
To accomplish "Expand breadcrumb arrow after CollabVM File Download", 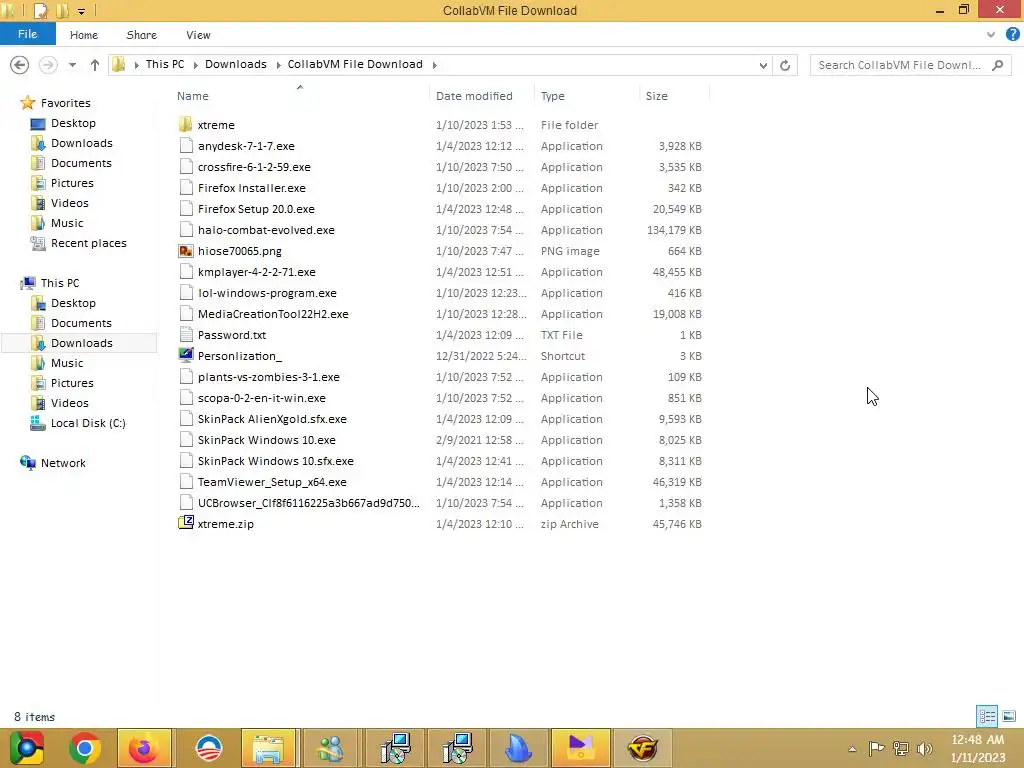I will pyautogui.click(x=434, y=65).
